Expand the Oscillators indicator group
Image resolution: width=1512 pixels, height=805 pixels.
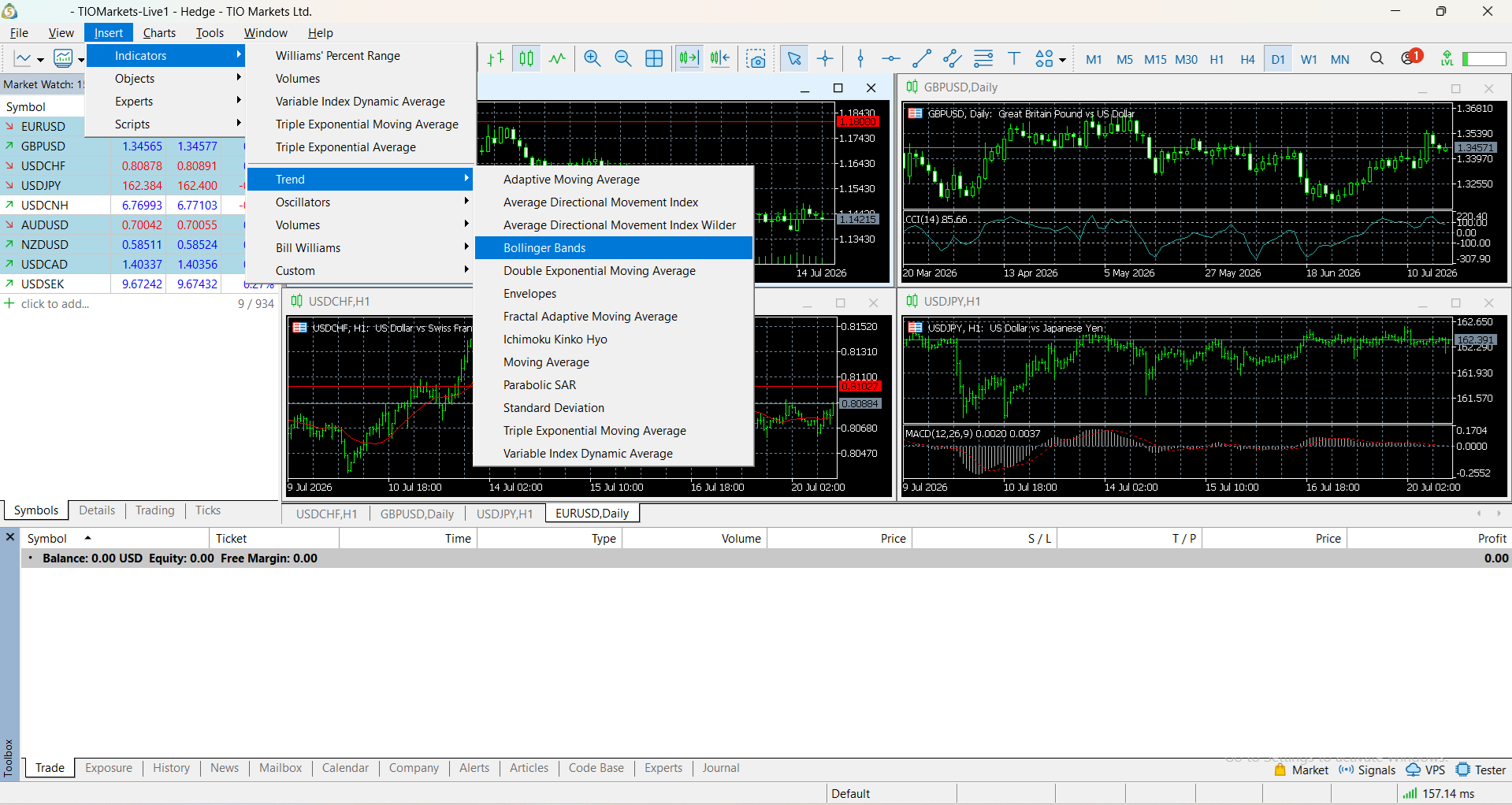(360, 202)
